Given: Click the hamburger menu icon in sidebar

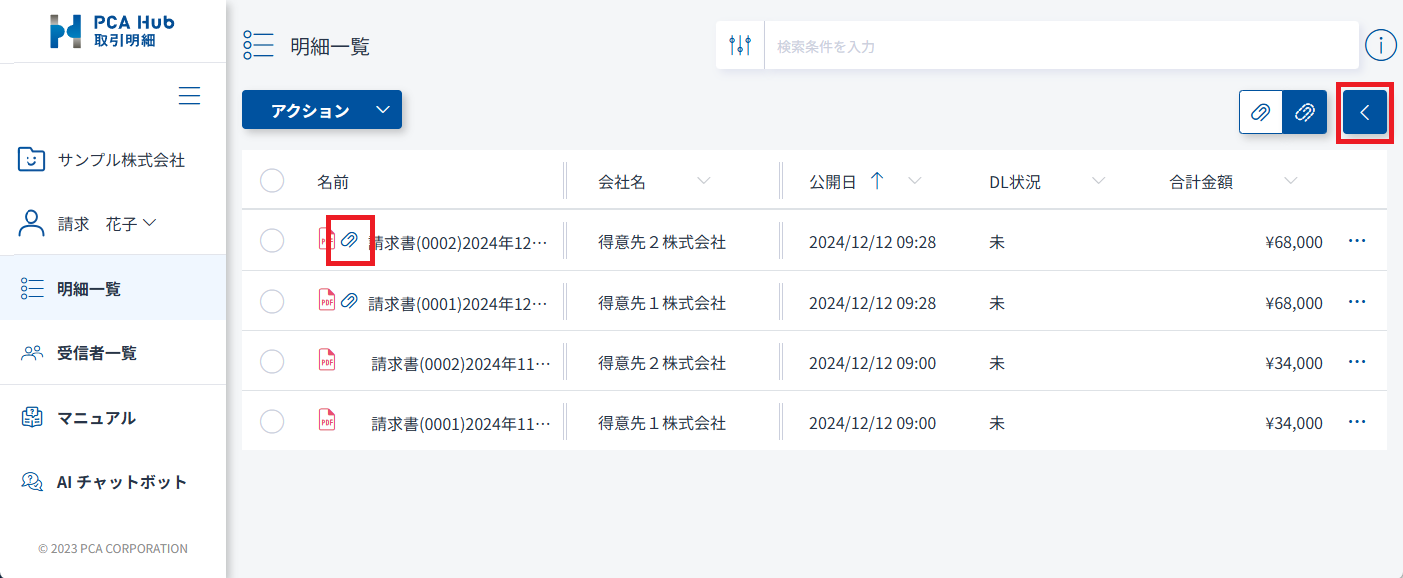Looking at the screenshot, I should (189, 96).
